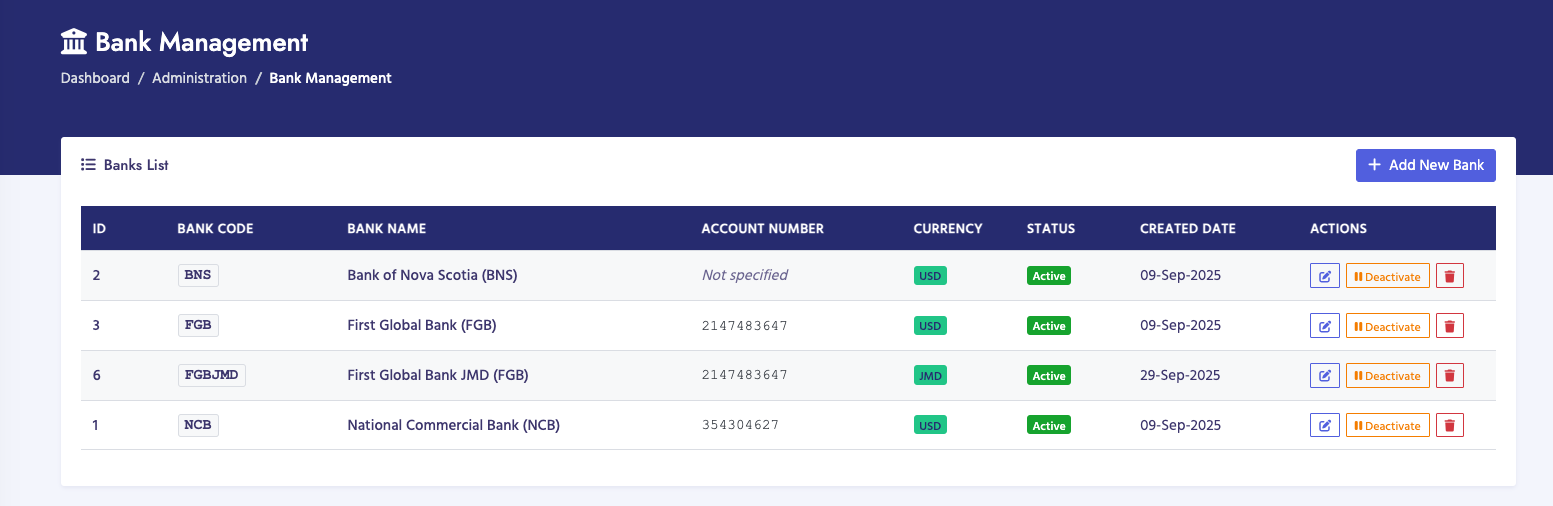The image size is (1553, 506).
Task: Click Add New Bank button
Action: pyautogui.click(x=1425, y=165)
